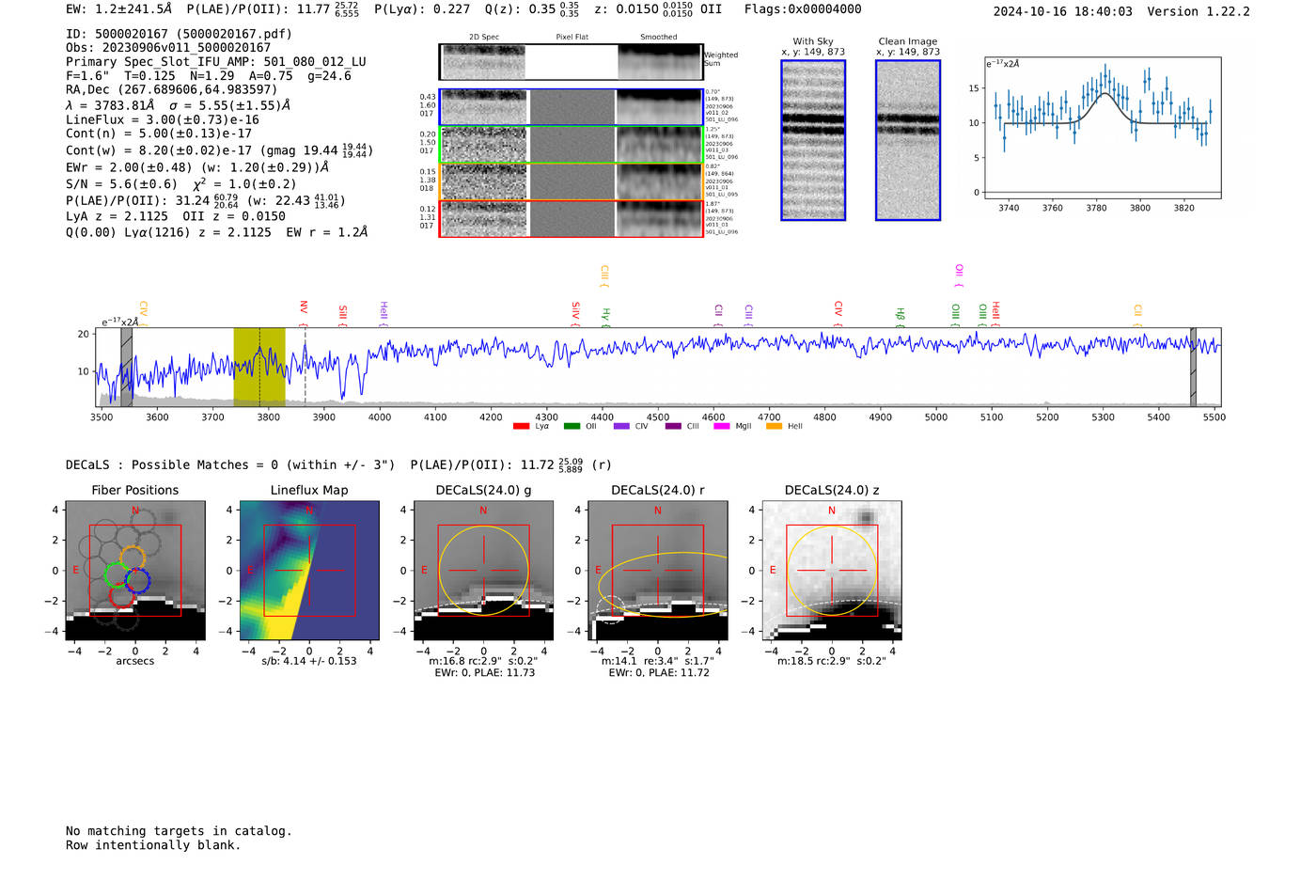Click the orange fiber circle in Fiber Positions
This screenshot has width=1316, height=896.
pos(133,558)
